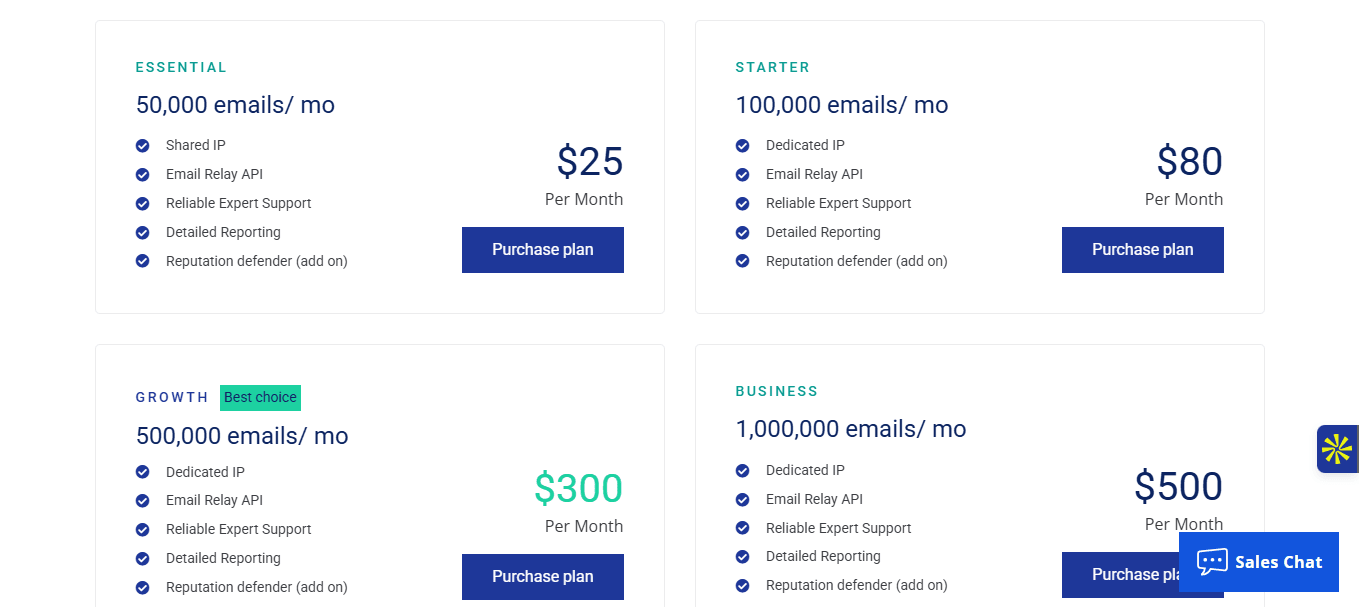Image resolution: width=1359 pixels, height=607 pixels.
Task: Click checkmark icon beside Essential Shared IP
Action: (x=143, y=146)
